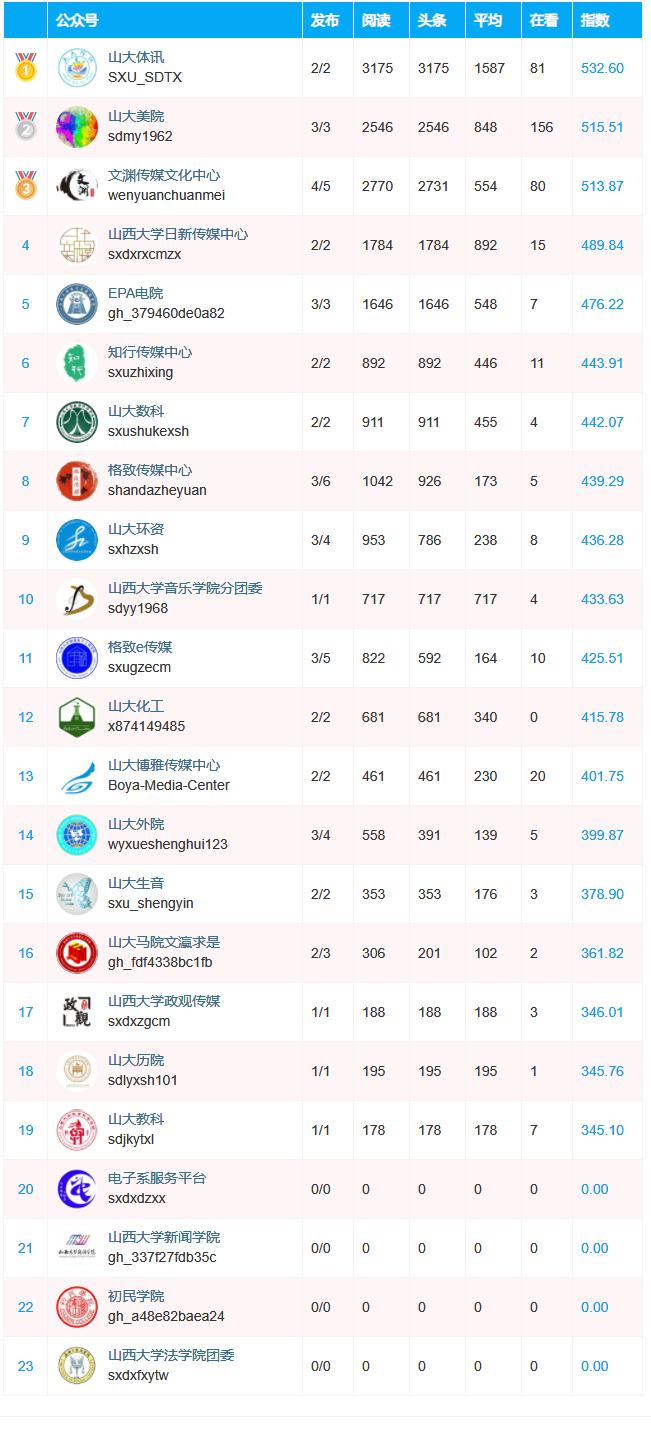Screen dimensions: 651x1450
Task: Click the 知行传媒中心 green avatar
Action: (77, 363)
